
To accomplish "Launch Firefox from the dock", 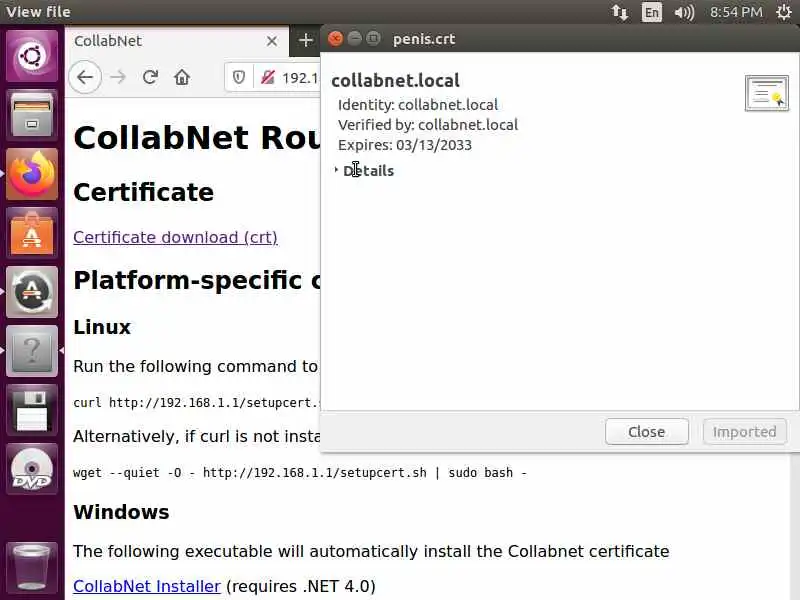I will 32,173.
